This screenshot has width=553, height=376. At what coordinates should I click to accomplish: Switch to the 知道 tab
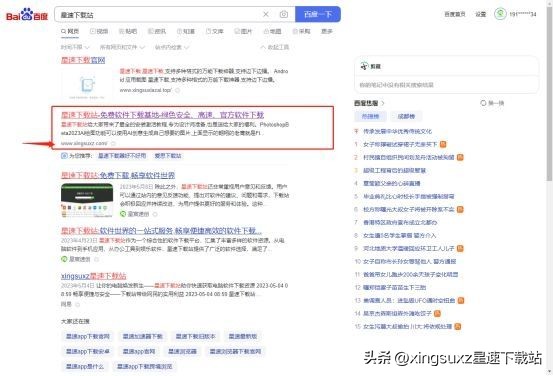point(186,31)
